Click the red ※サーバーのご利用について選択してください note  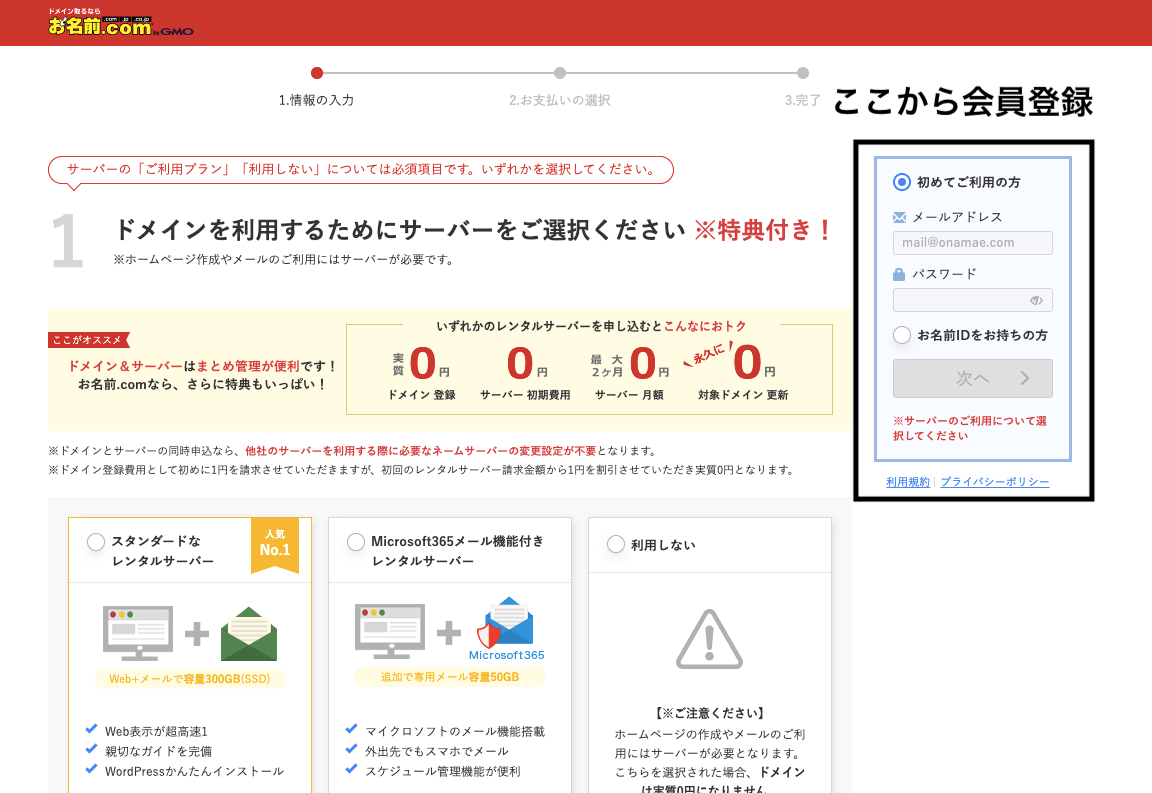click(x=970, y=428)
